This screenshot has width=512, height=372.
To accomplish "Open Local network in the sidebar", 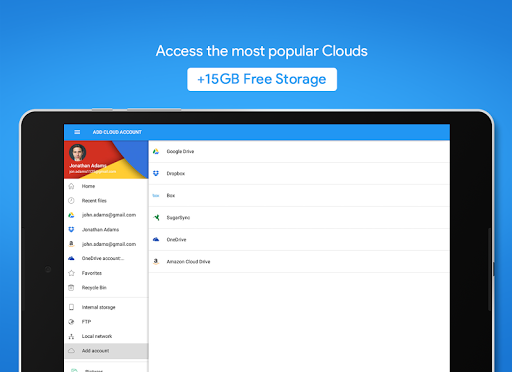I will [x=106, y=336].
